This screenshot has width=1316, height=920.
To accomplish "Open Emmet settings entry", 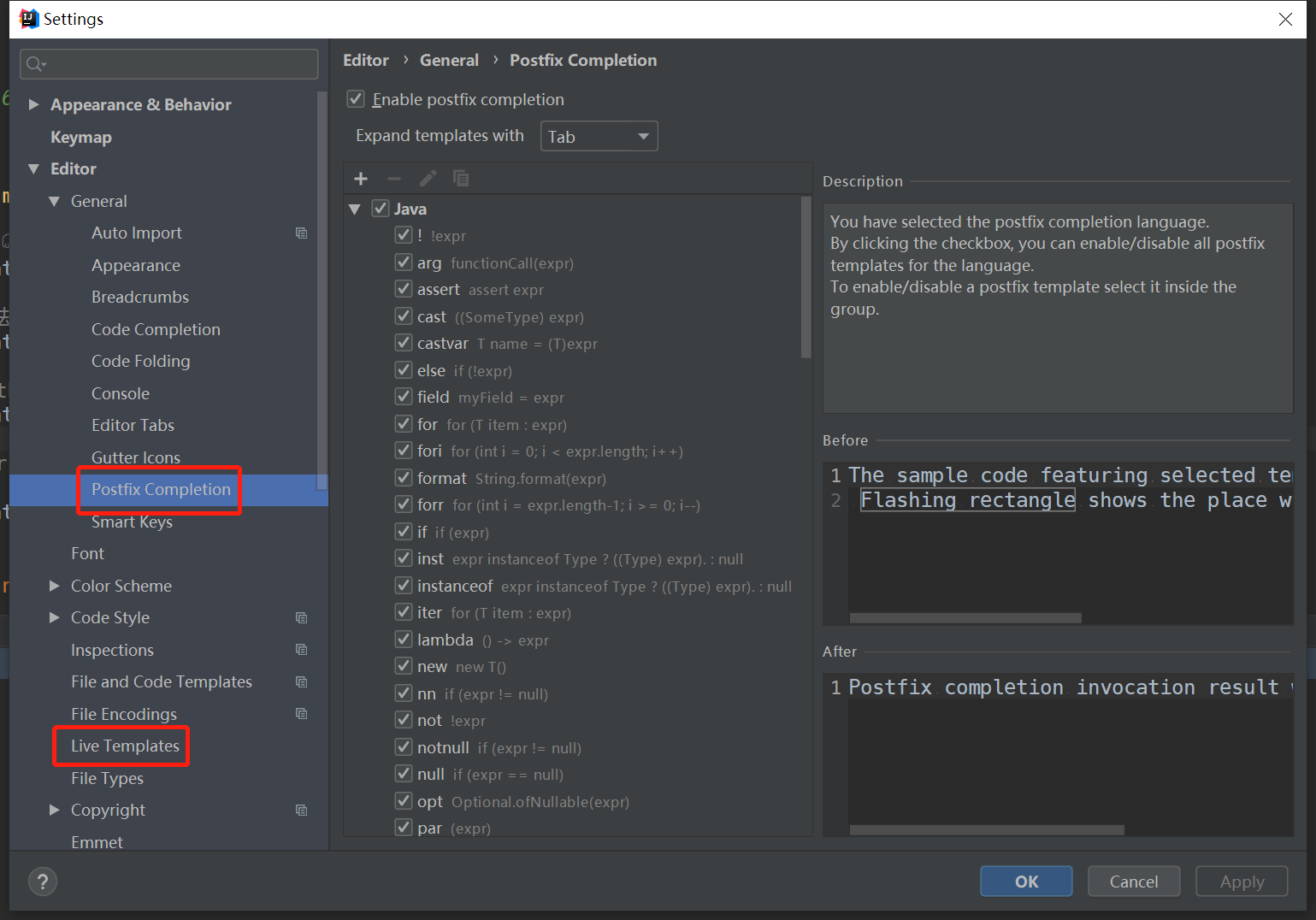I will [x=97, y=842].
